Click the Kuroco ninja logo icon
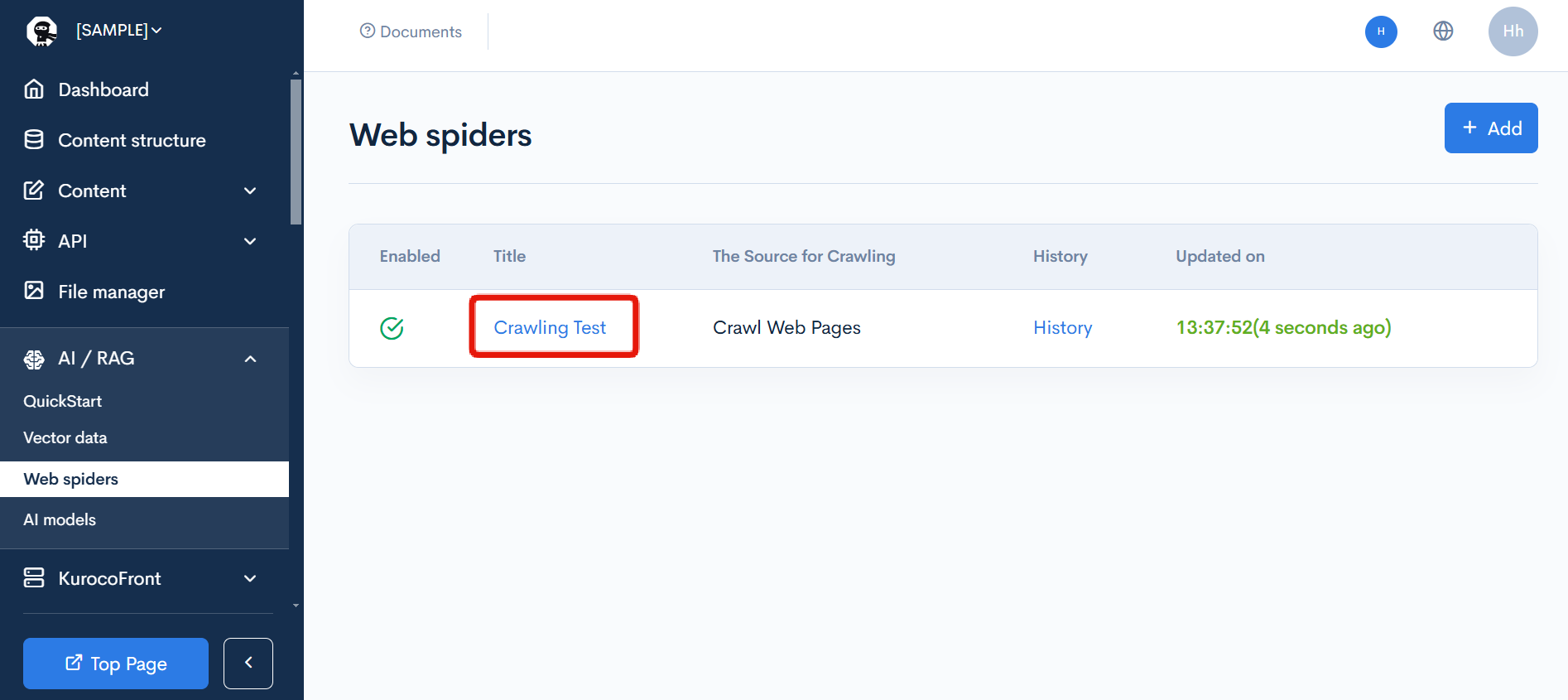 pyautogui.click(x=41, y=31)
